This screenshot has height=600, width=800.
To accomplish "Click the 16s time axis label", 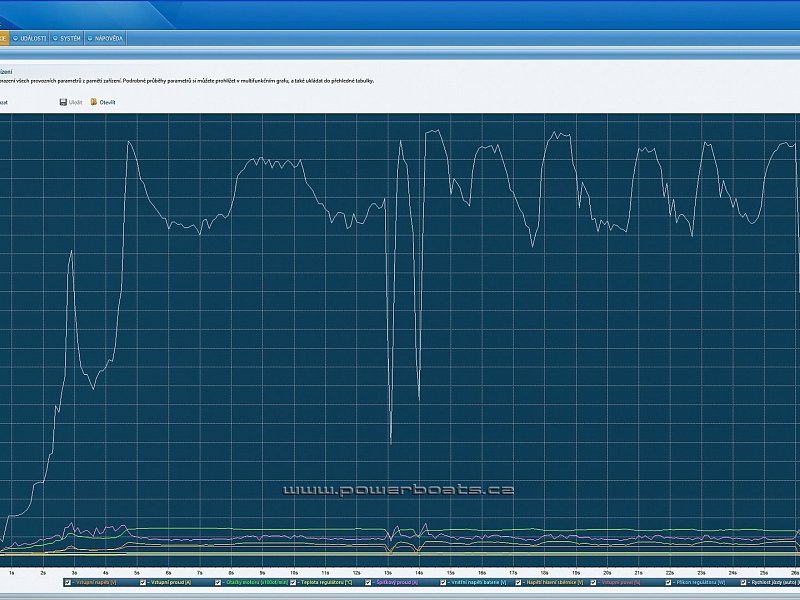I will pos(482,573).
